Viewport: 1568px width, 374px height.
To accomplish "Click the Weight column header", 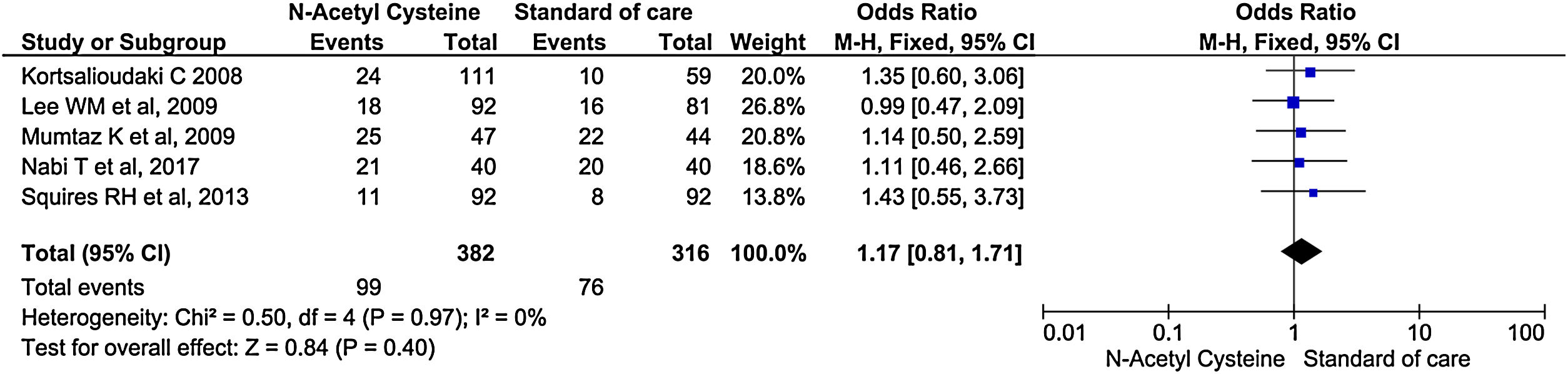I will (x=767, y=43).
